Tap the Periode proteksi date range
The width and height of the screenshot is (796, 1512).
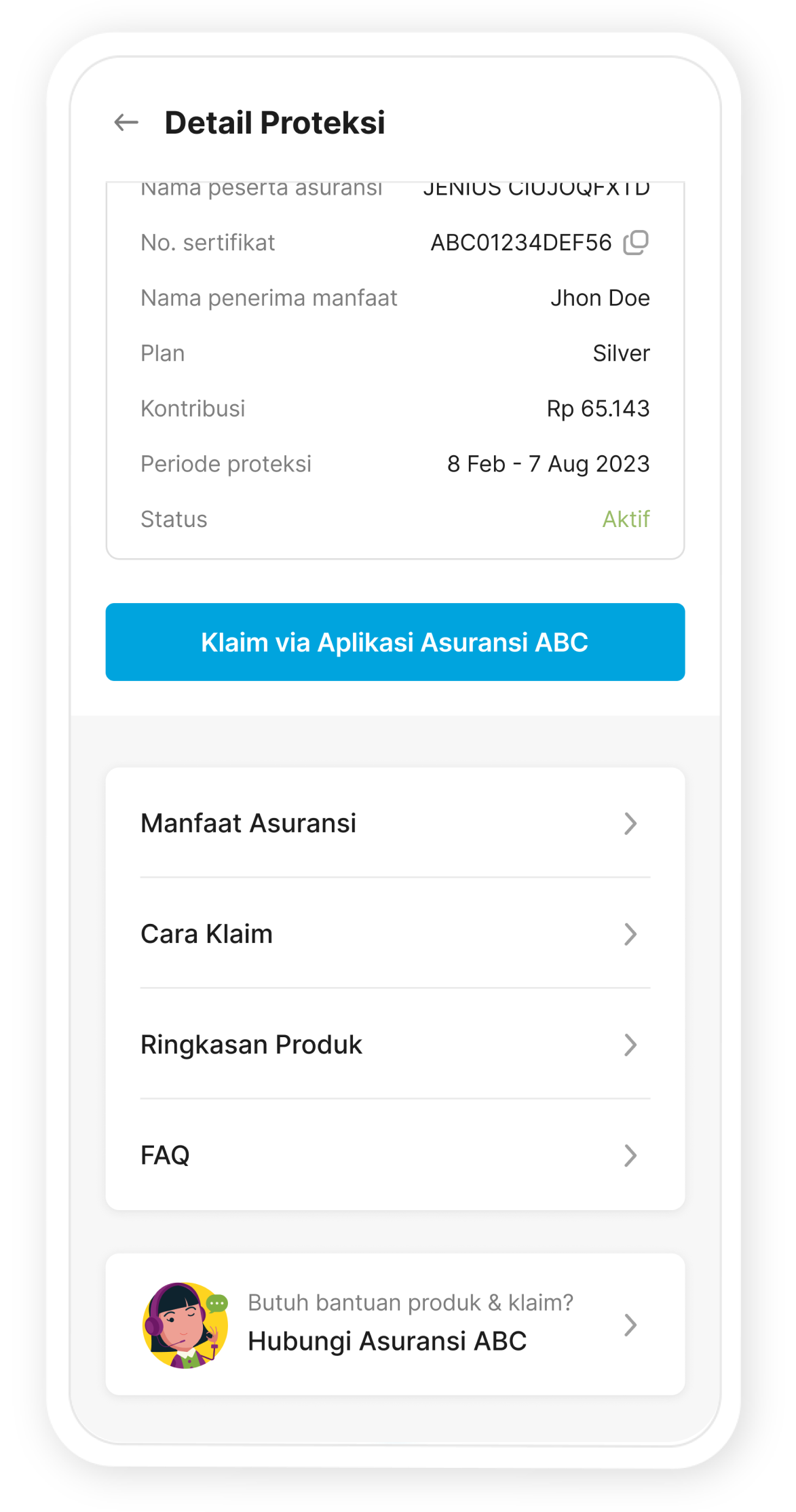point(548,464)
